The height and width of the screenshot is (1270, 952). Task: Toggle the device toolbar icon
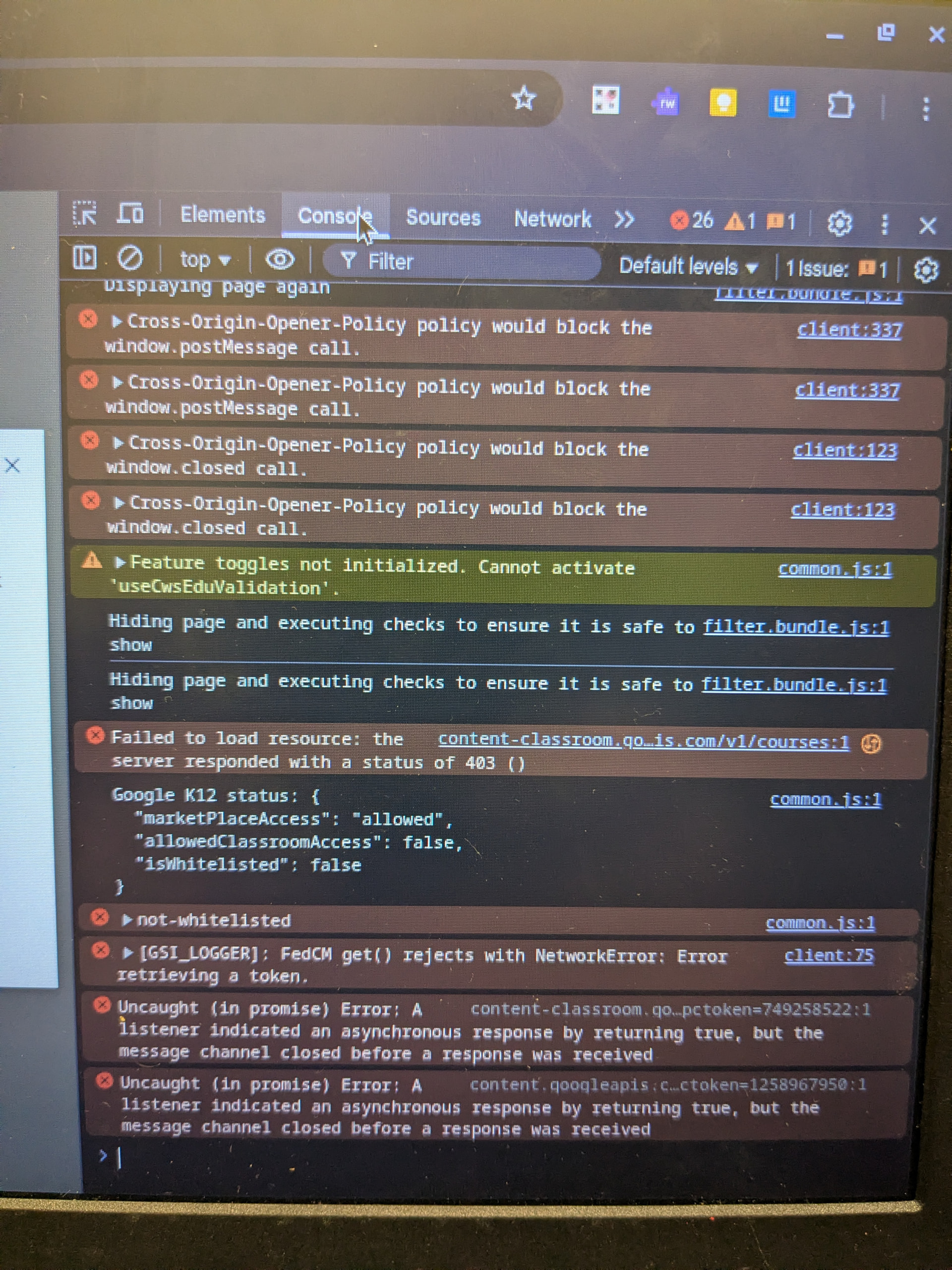[131, 214]
